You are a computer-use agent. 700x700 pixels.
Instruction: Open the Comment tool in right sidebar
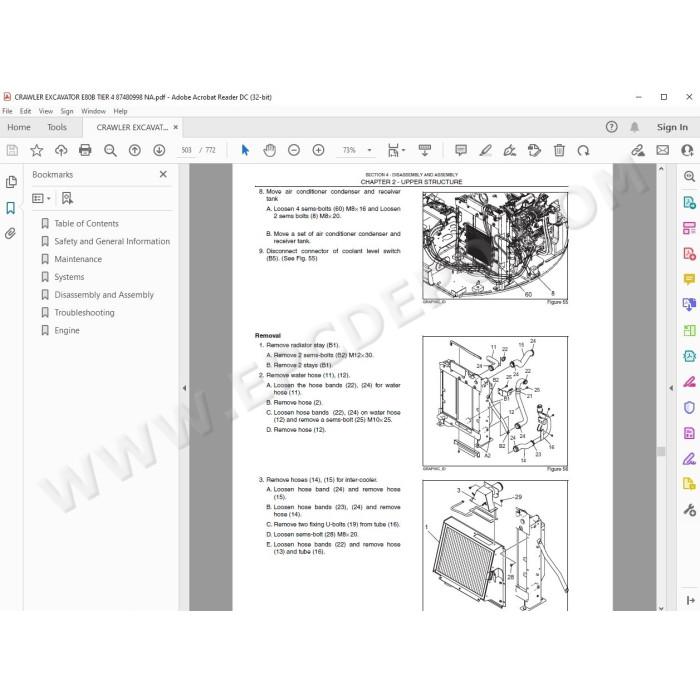pyautogui.click(x=689, y=279)
